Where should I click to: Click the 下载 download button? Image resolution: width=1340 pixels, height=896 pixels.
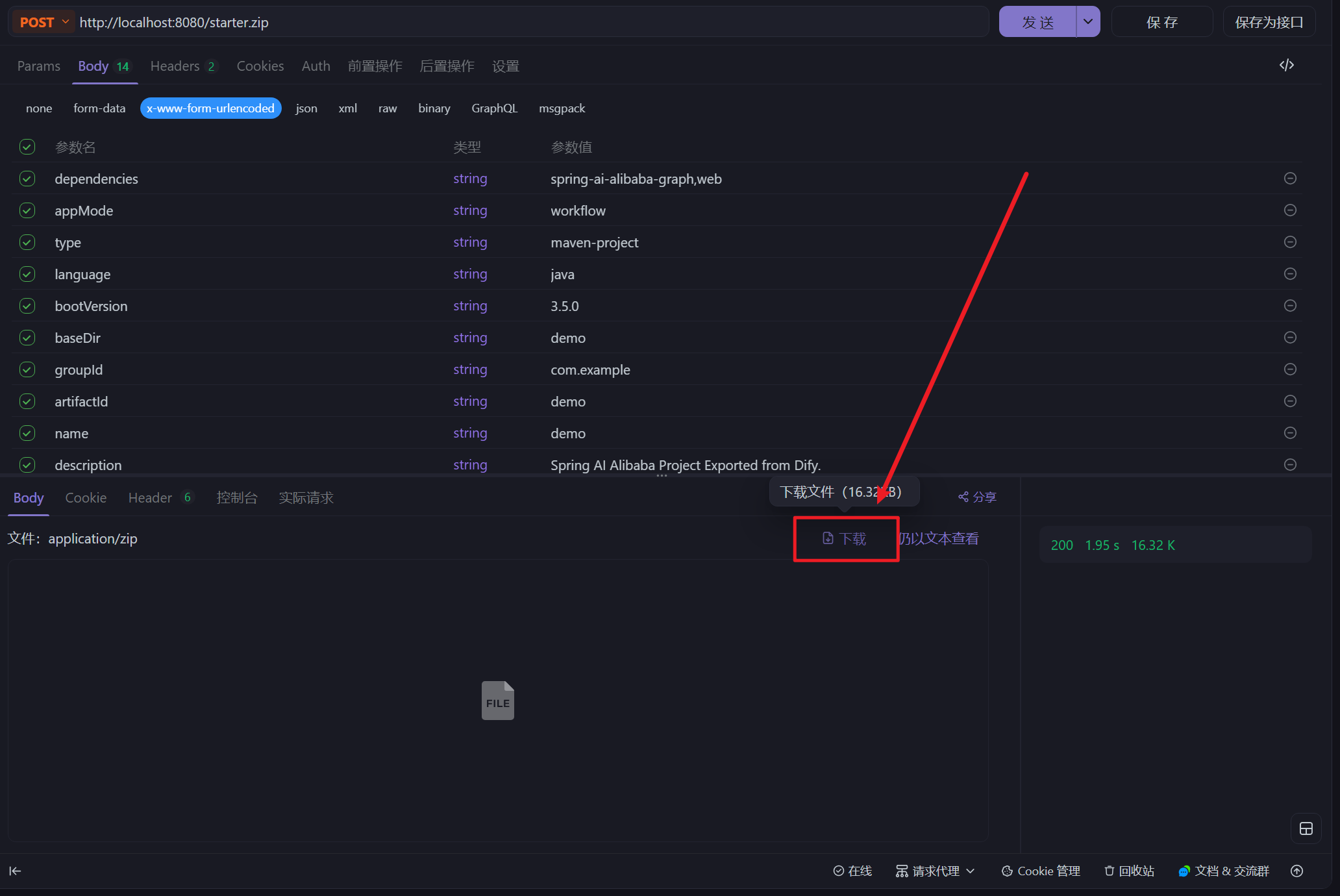(x=845, y=538)
